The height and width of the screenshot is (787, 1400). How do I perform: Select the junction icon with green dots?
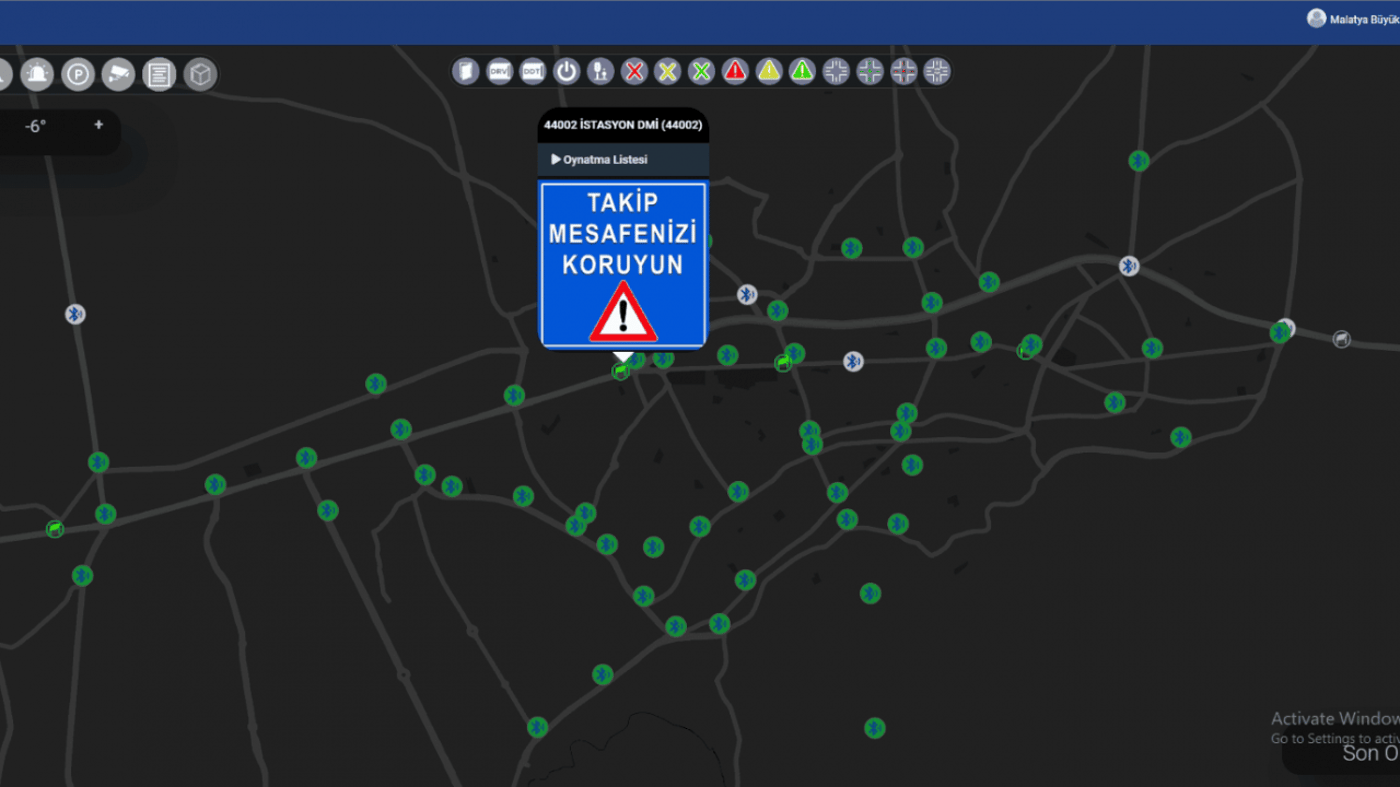870,71
